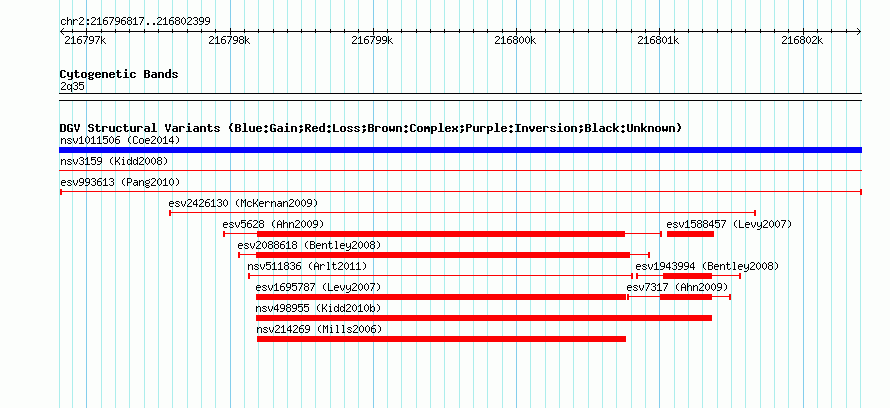This screenshot has width=890, height=408.
Task: Open the nsv498955 (Kidd2010b) label
Action: tap(318, 309)
